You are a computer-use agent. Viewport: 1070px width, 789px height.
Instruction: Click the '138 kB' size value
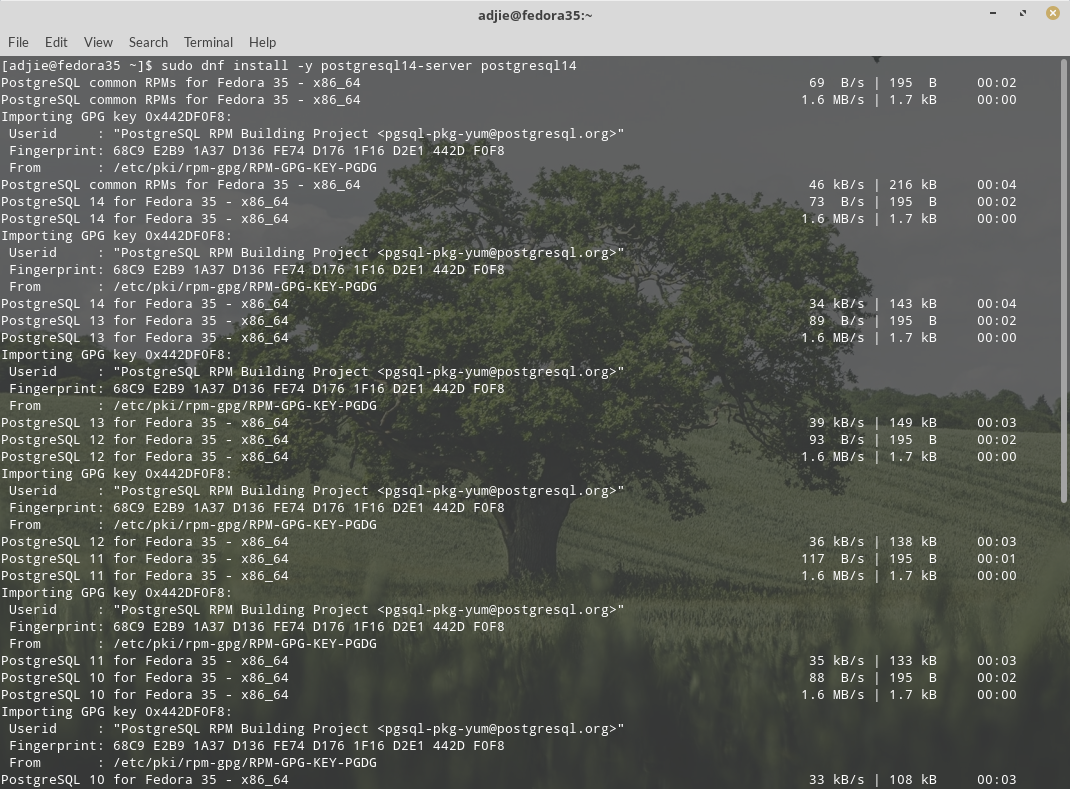(913, 542)
